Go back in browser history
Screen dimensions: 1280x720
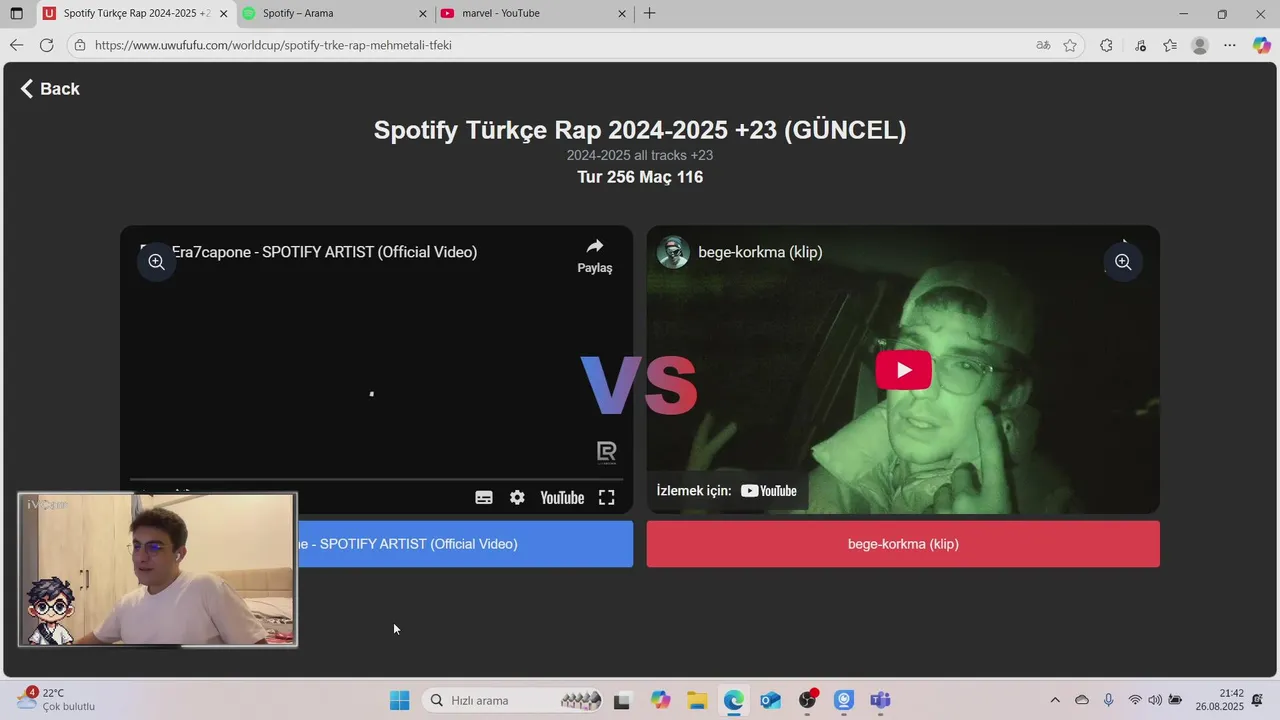[x=16, y=45]
